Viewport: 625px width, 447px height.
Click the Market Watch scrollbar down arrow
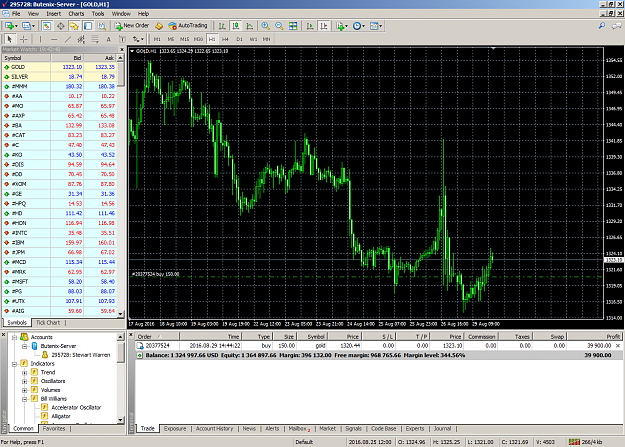(121, 314)
